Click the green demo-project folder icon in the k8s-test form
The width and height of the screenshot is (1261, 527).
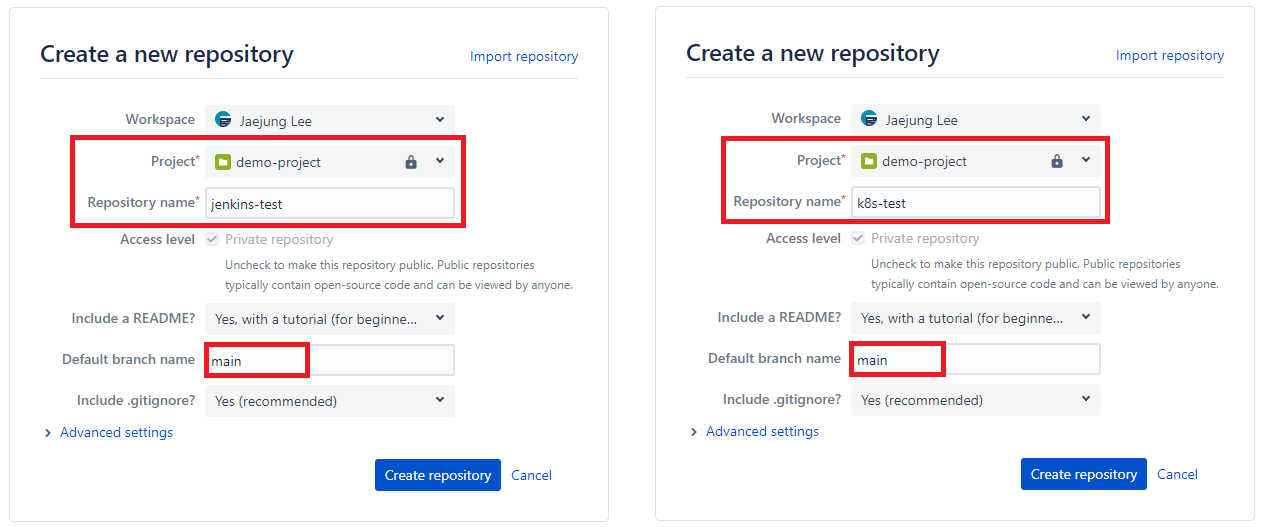[x=868, y=161]
